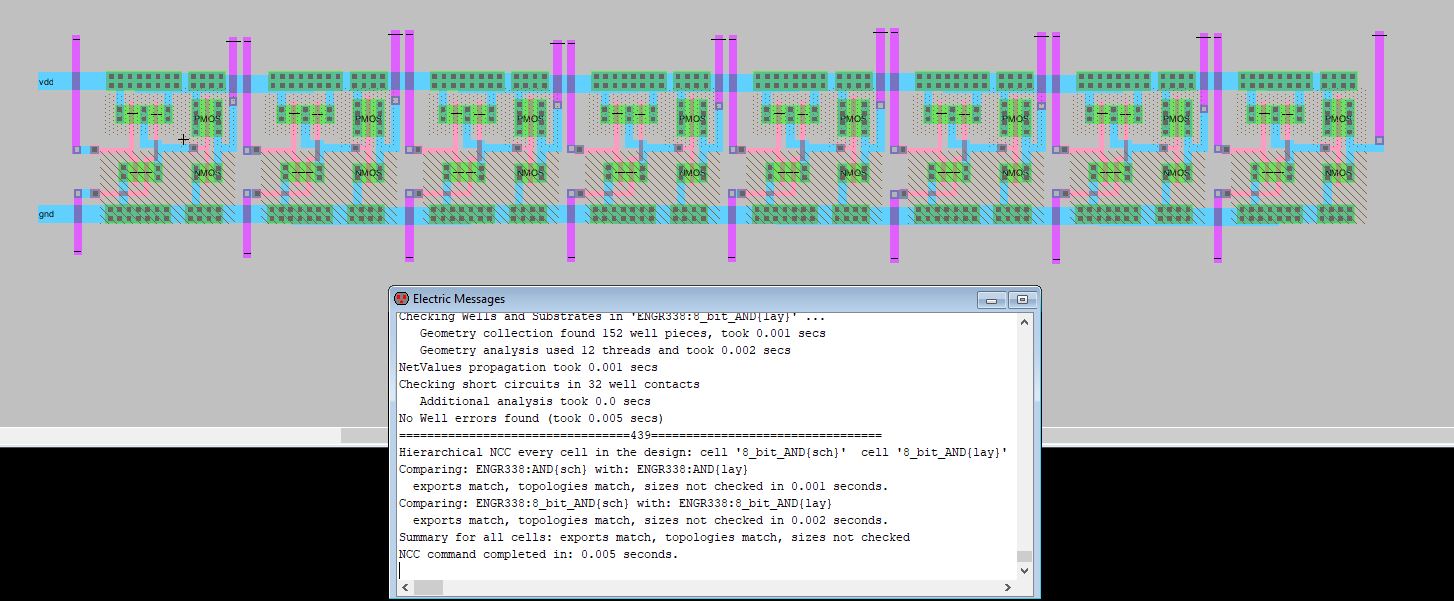Screen dimensions: 1454x601
Task: Click the gnd export label
Action: [x=46, y=214]
